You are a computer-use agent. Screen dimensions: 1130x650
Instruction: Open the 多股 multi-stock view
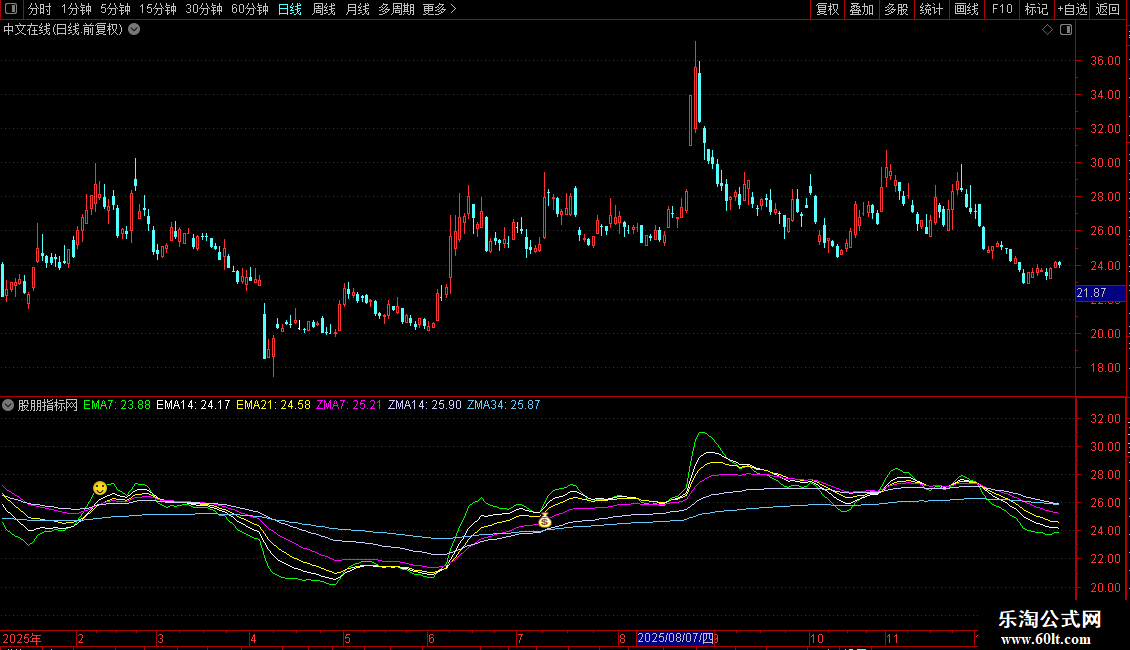pyautogui.click(x=896, y=9)
